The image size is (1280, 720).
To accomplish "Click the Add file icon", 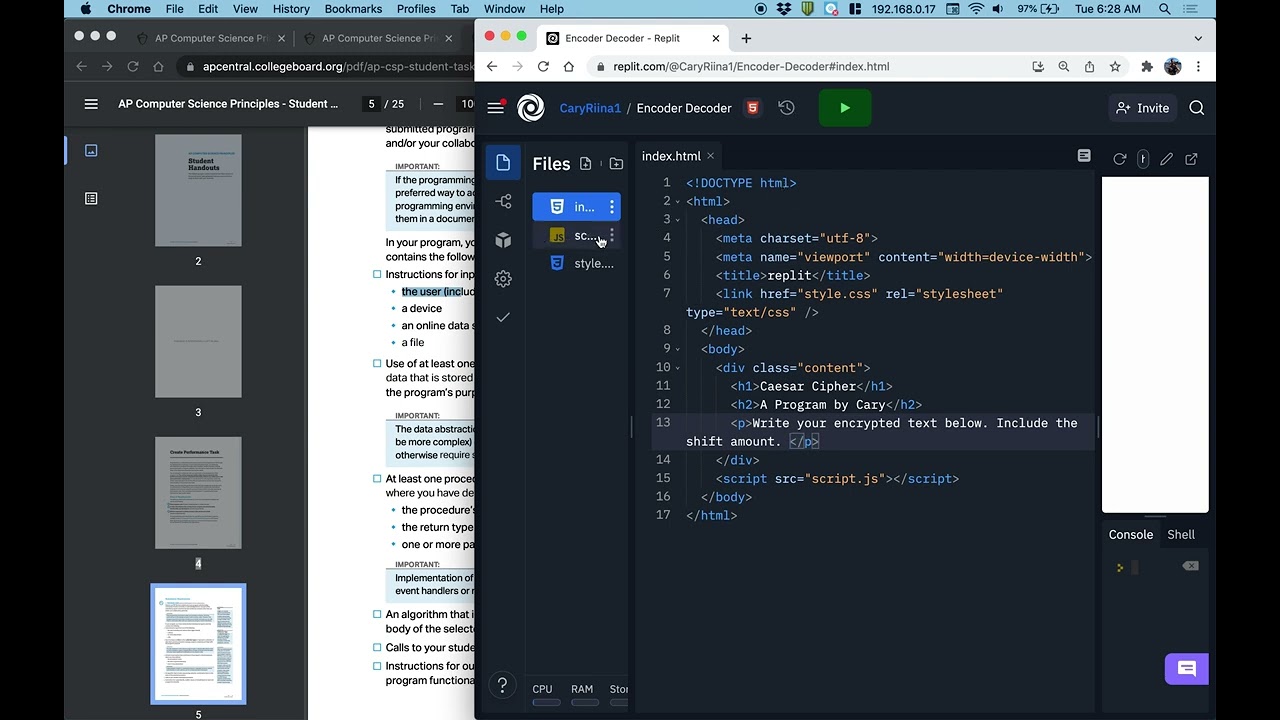I will click(586, 164).
